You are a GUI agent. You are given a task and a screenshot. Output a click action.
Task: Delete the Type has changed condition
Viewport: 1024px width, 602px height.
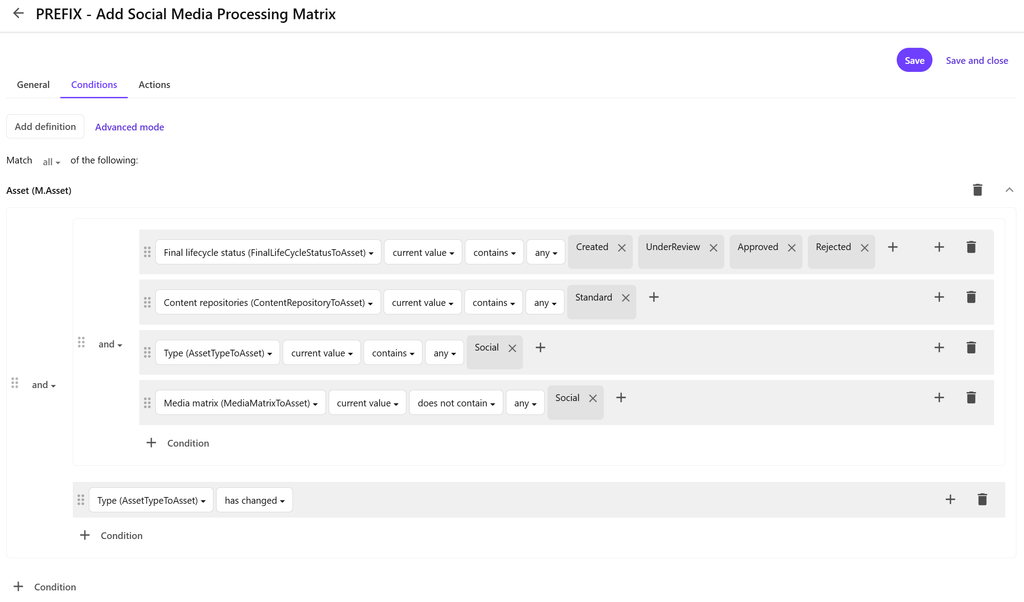click(981, 500)
